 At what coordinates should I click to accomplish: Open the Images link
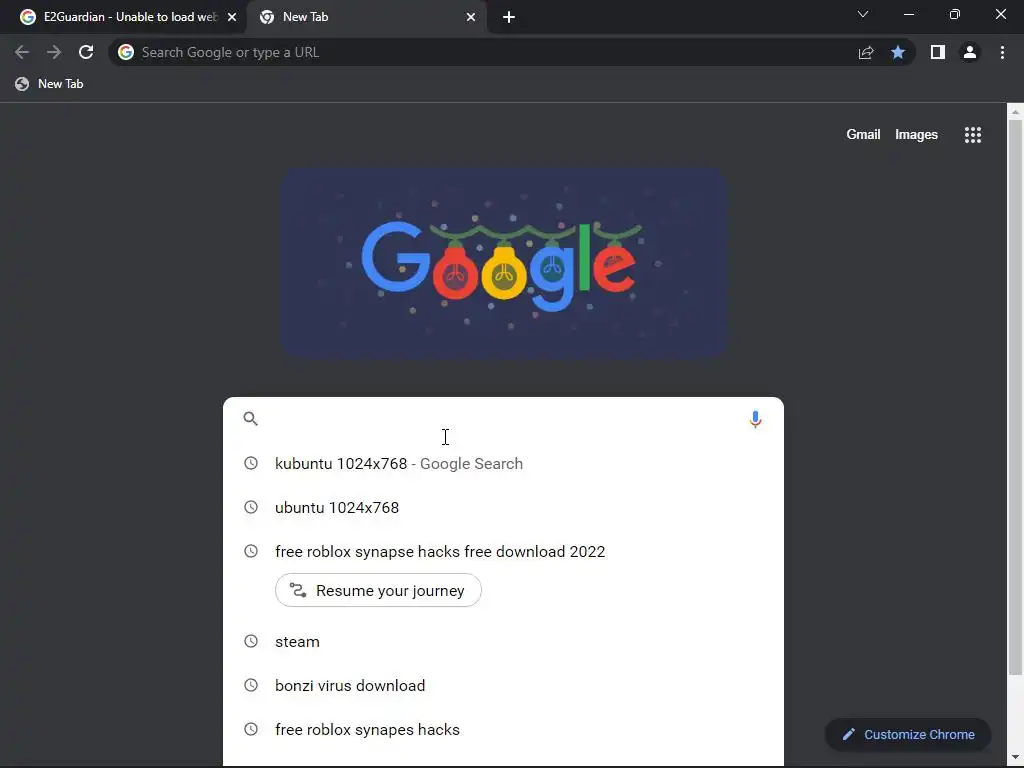click(x=916, y=135)
